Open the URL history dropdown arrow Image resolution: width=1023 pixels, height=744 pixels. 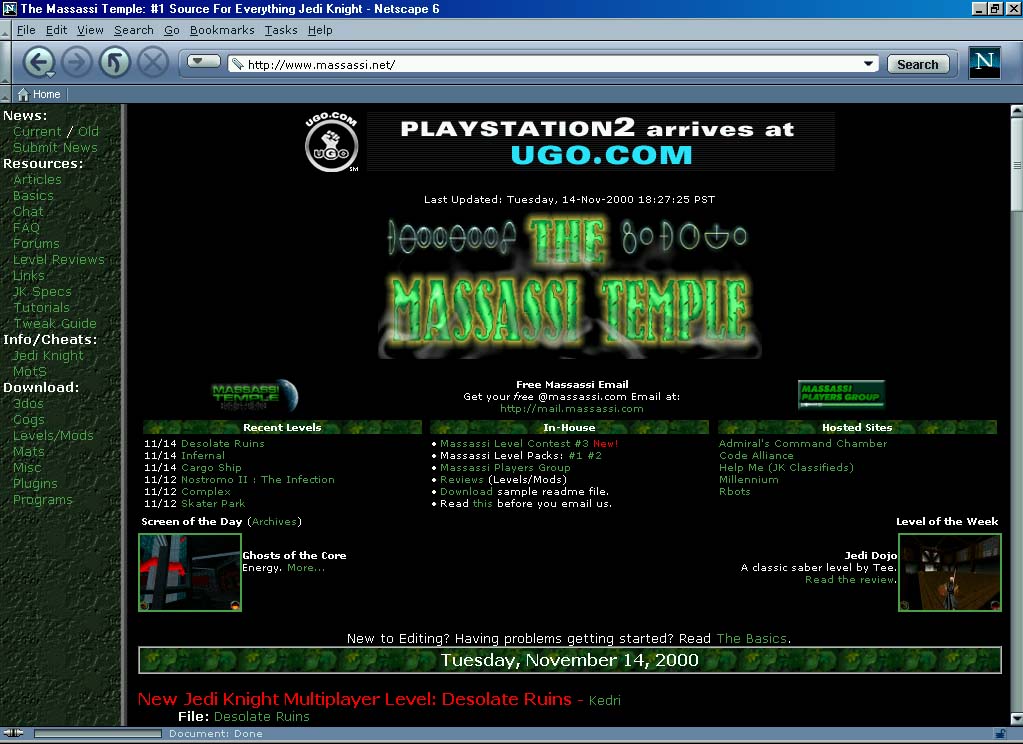tap(868, 64)
